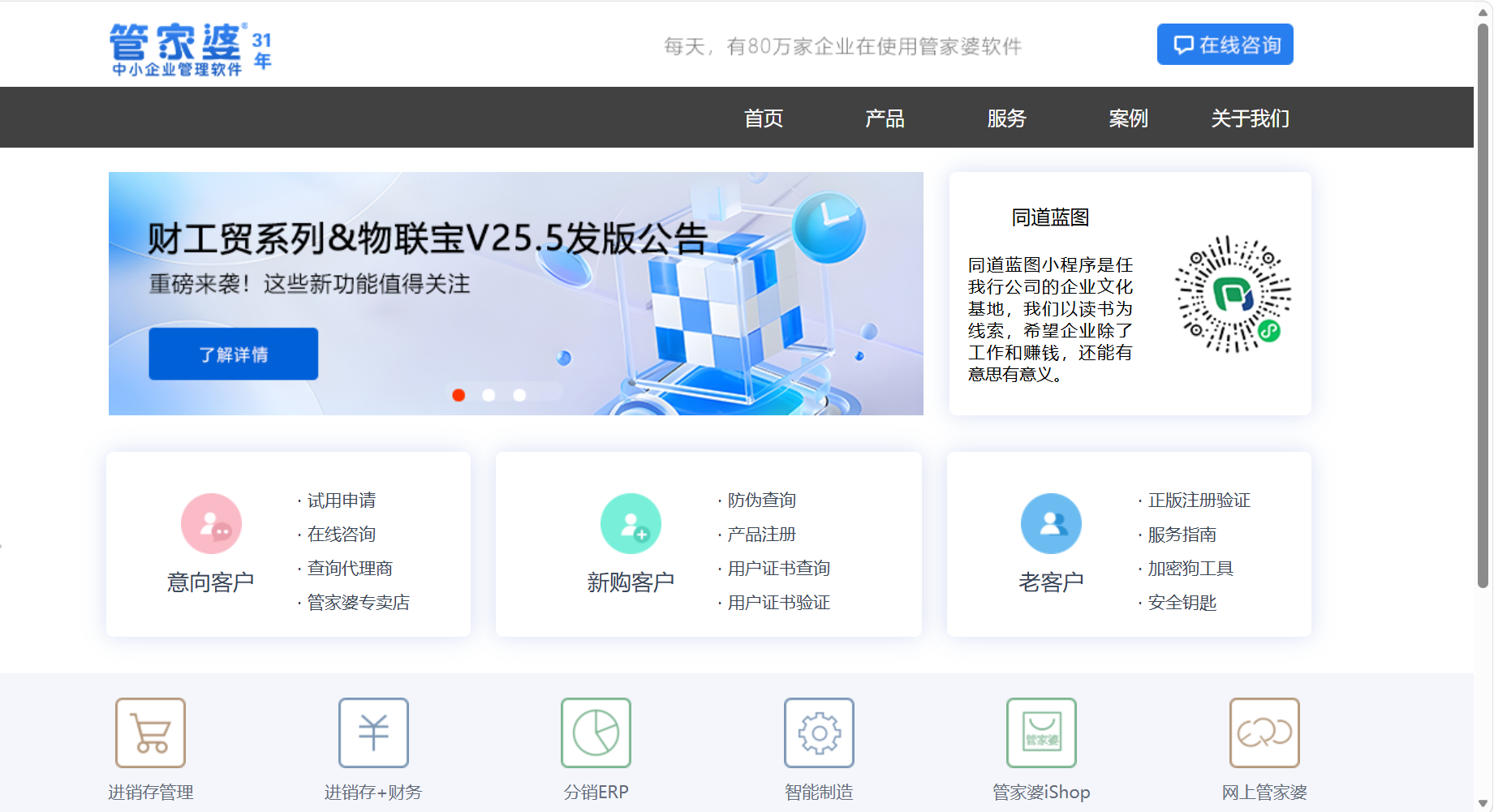This screenshot has width=1494, height=812.
Task: Open the 产品 navigation menu
Action: [x=885, y=118]
